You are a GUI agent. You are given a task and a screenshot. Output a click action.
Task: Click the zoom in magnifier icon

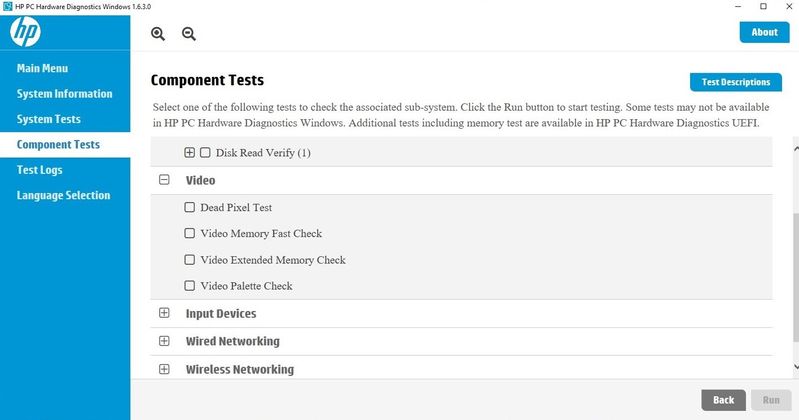(158, 34)
